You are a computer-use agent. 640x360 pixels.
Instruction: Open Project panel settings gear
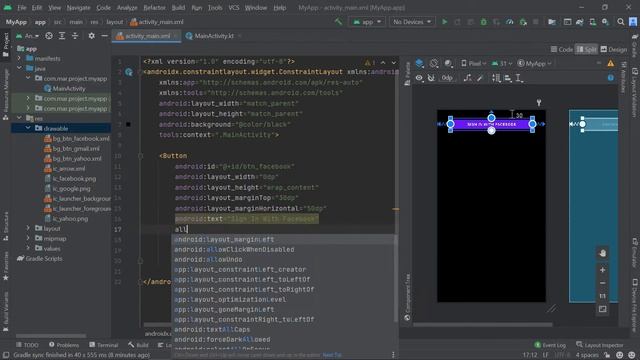click(91, 36)
